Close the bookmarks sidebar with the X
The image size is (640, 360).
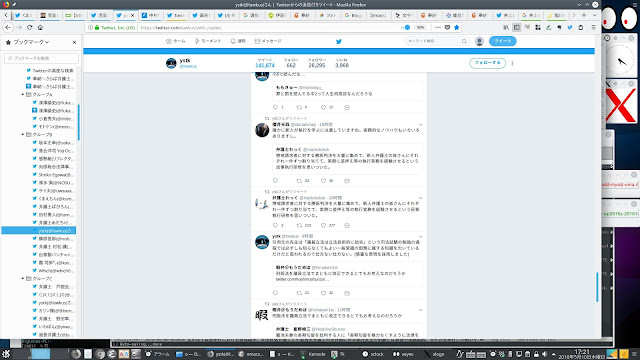[x=74, y=42]
